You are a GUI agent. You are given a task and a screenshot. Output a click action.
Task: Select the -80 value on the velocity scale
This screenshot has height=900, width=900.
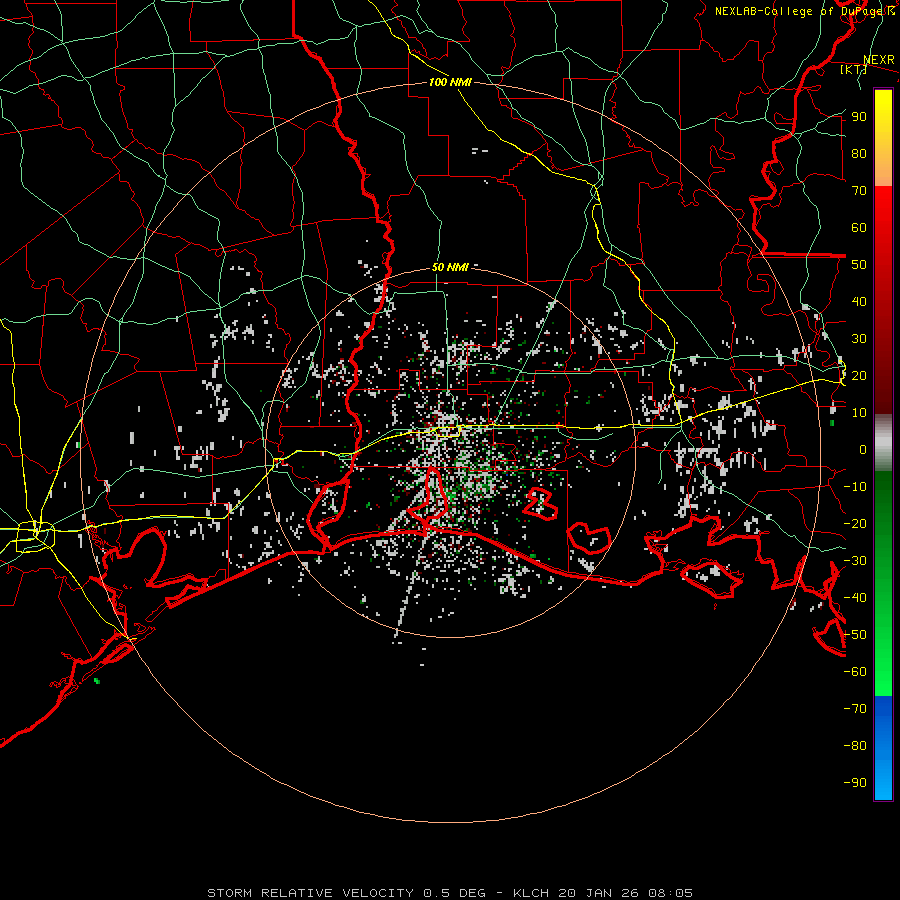855,746
